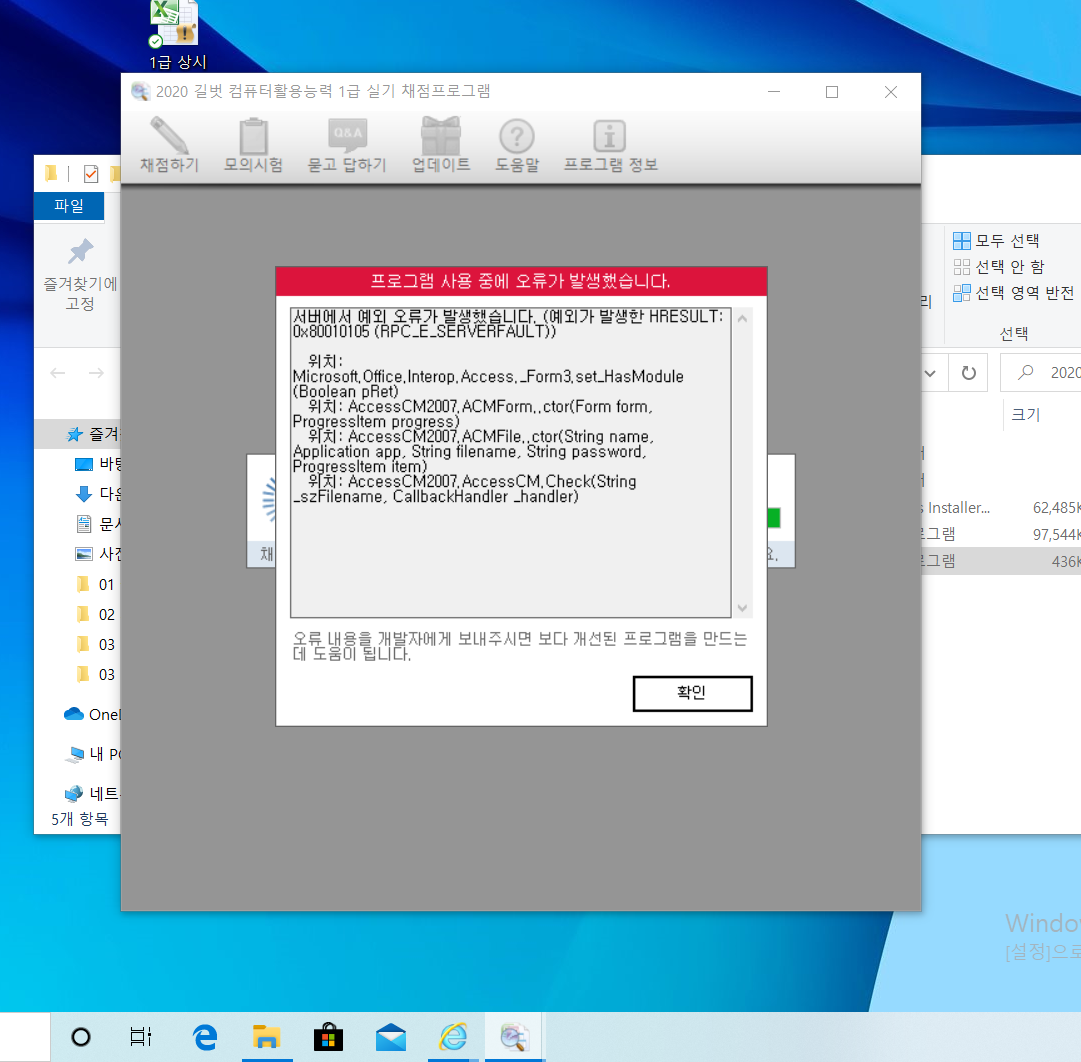Open the 모의시험 clipboard icon
The width and height of the screenshot is (1081, 1062).
coord(253,137)
